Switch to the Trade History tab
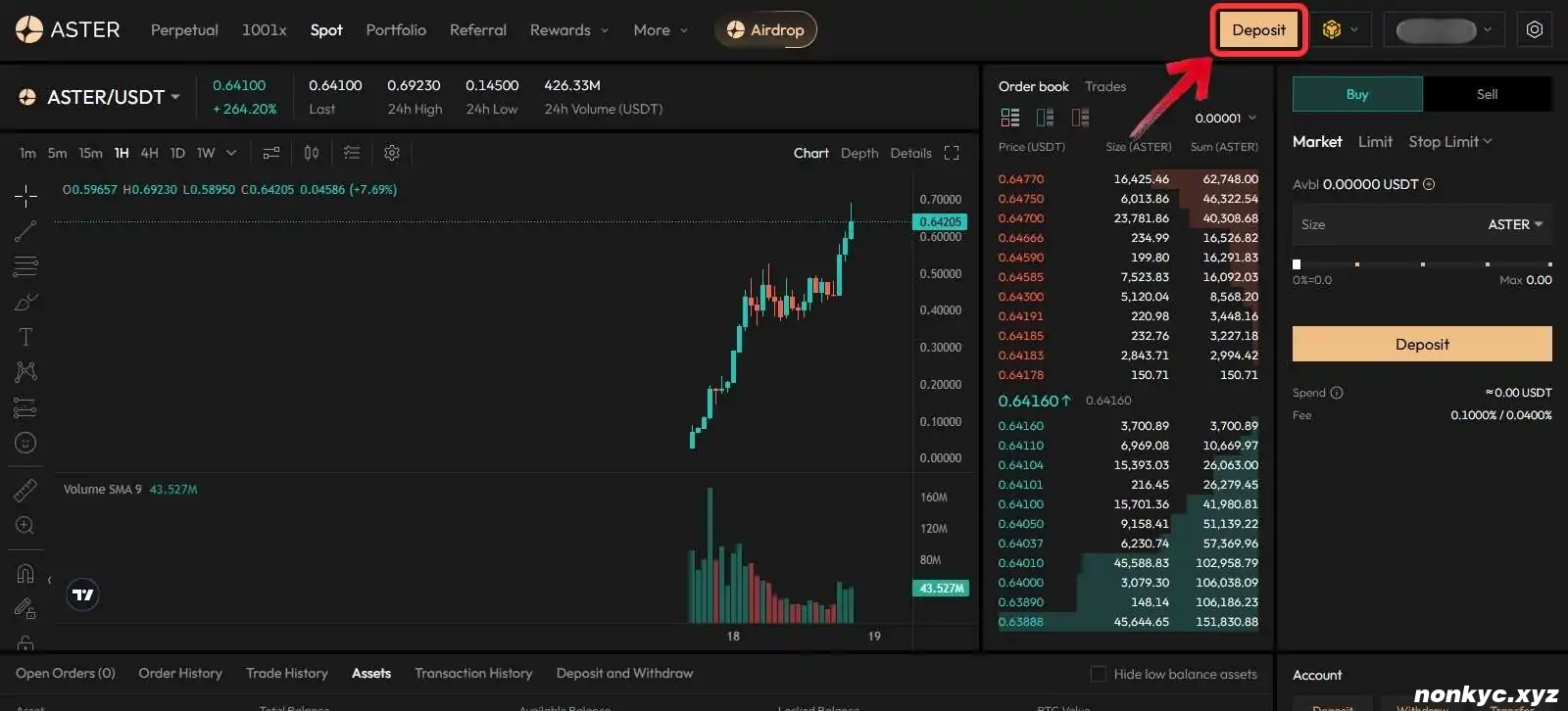Viewport: 1568px width, 711px height. click(x=287, y=674)
